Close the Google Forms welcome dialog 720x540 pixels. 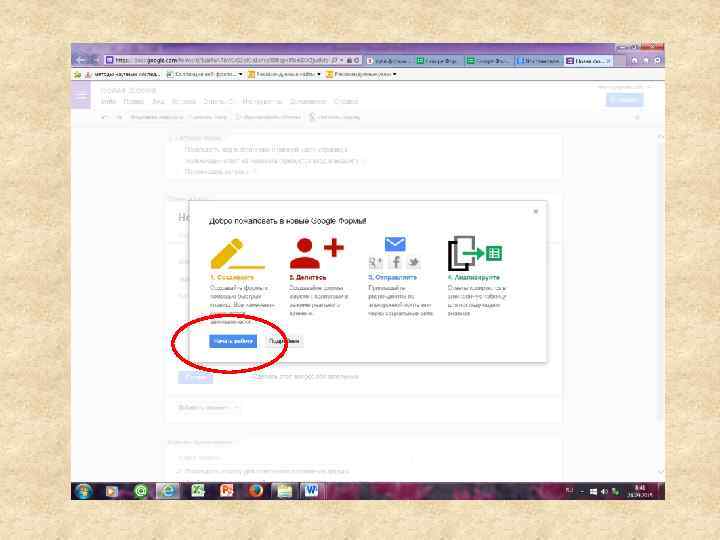pos(535,211)
